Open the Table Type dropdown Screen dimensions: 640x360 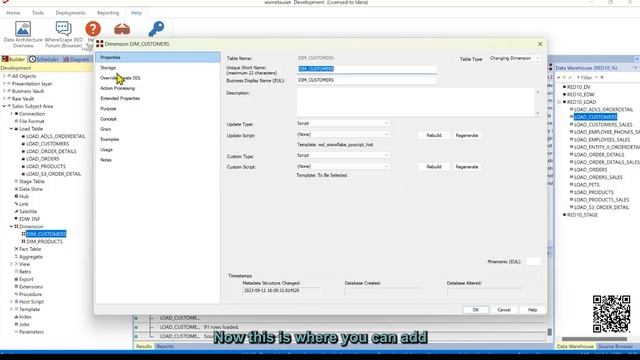click(x=514, y=58)
